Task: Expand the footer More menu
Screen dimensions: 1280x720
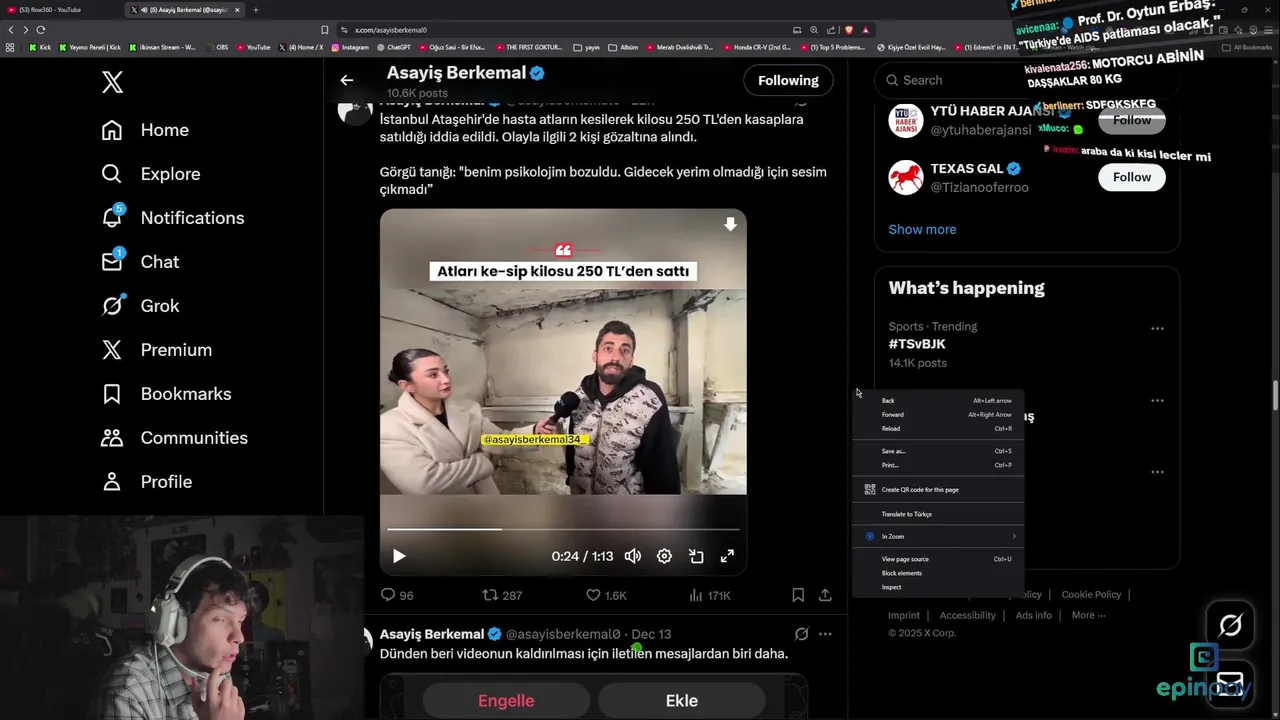Action: [x=1088, y=616]
